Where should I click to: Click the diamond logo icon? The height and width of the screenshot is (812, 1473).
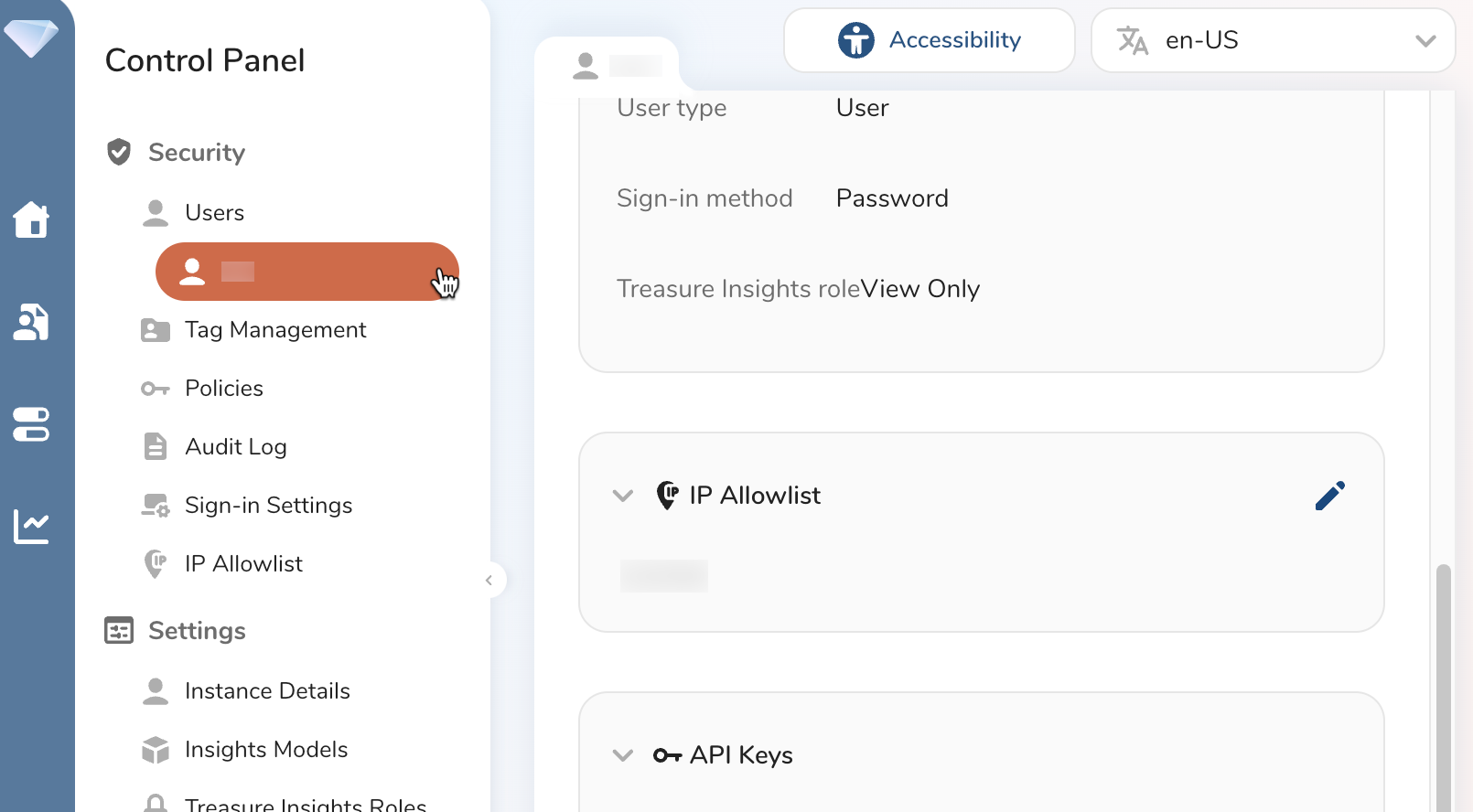31,38
